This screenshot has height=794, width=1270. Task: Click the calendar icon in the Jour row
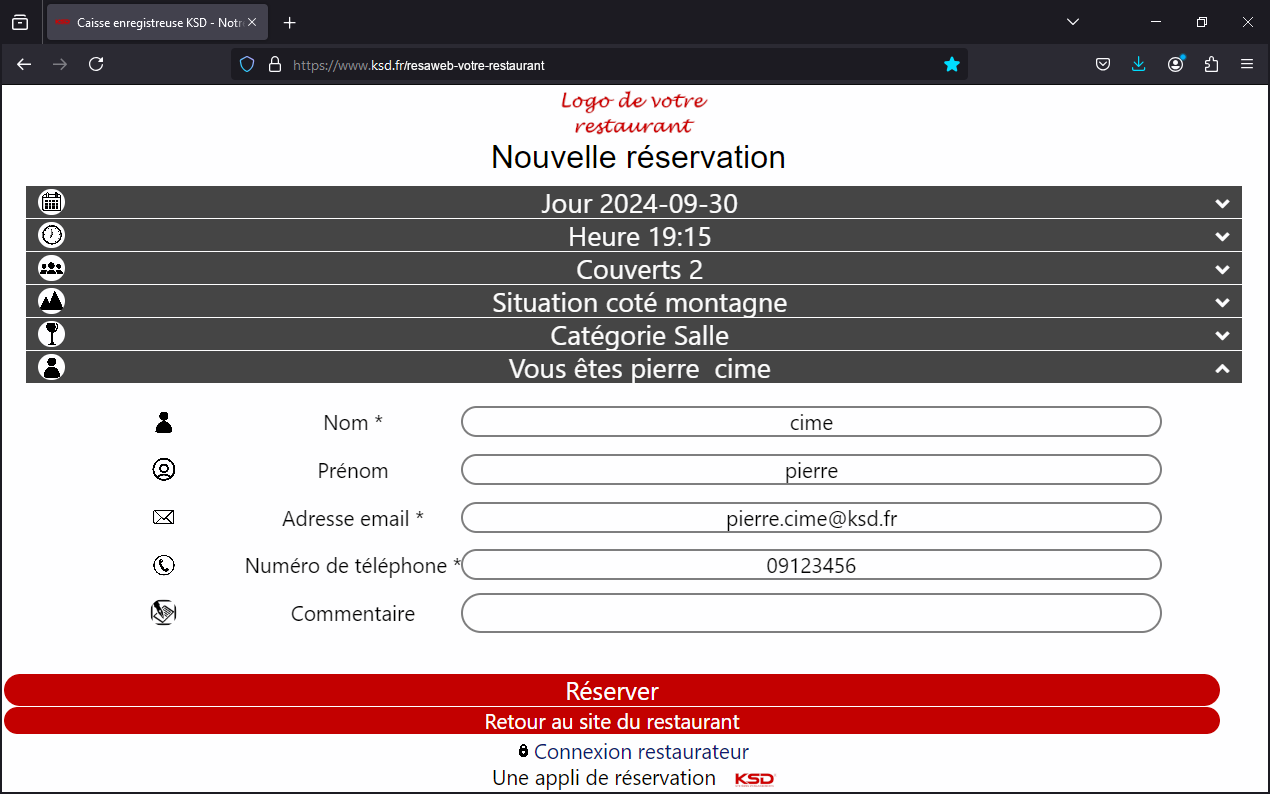pos(51,202)
